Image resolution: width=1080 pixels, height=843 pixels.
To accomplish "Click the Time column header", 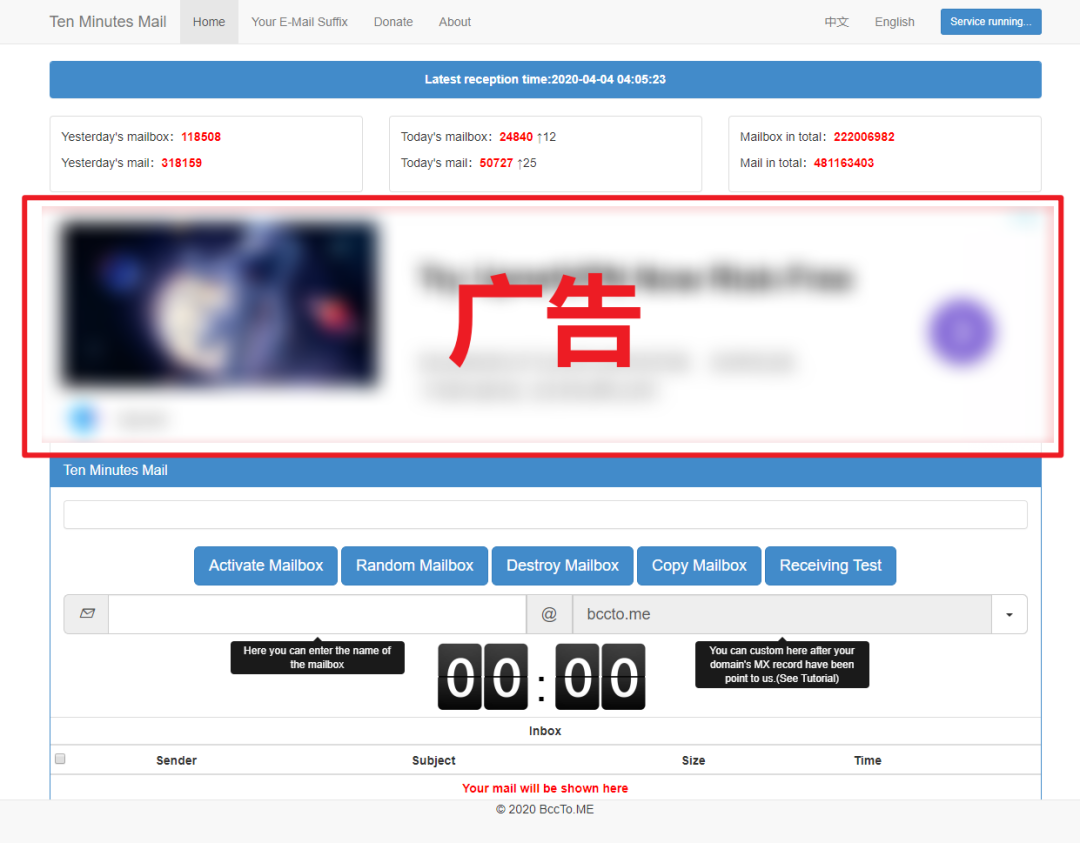I will [x=867, y=760].
